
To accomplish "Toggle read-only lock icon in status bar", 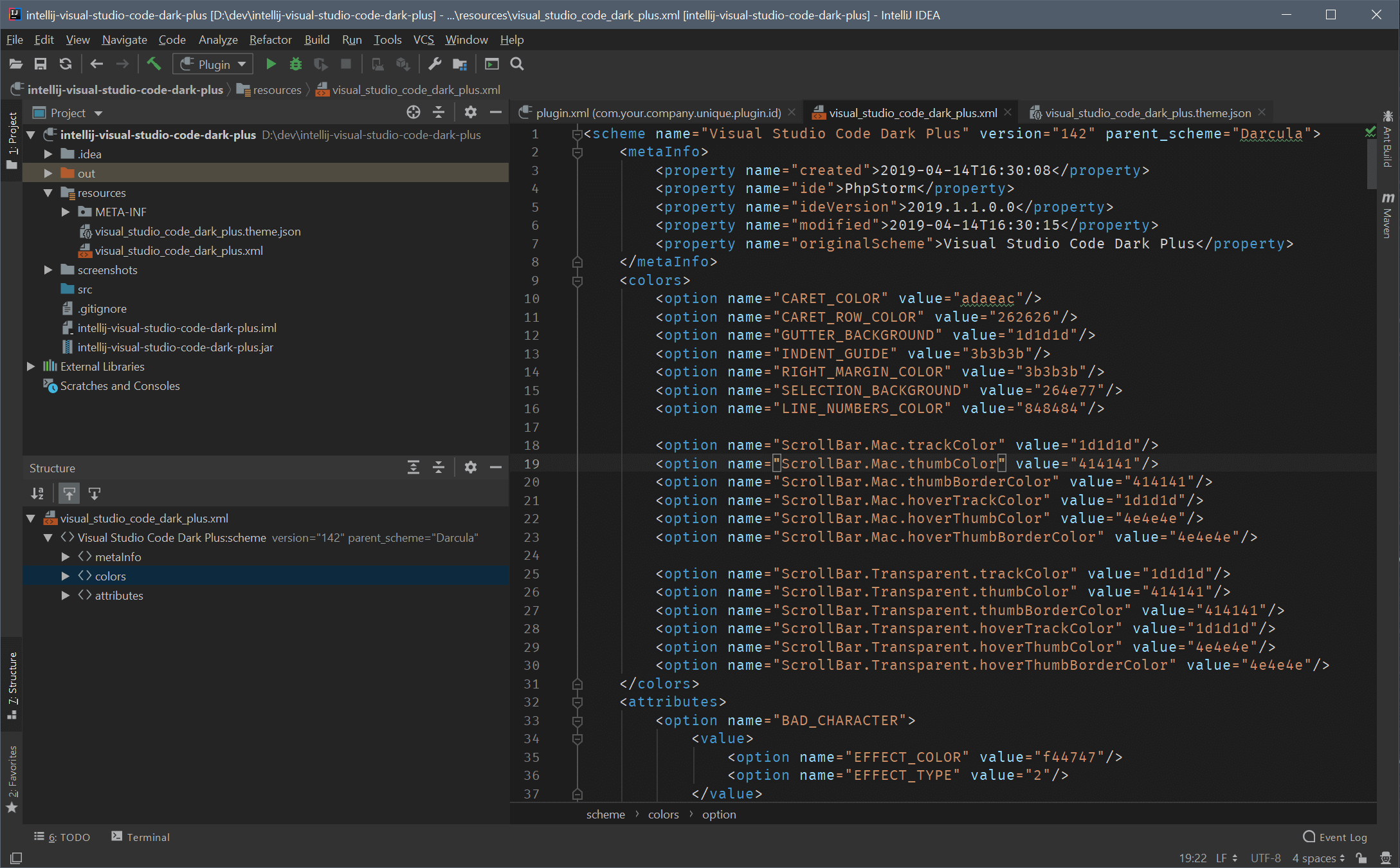I will point(1361,858).
